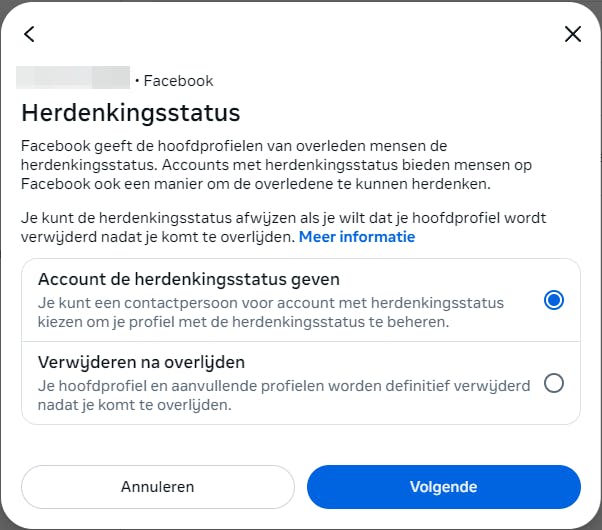Click the text "kiezen om je profiel" in first option
Image resolution: width=602 pixels, height=530 pixels.
pos(110,322)
